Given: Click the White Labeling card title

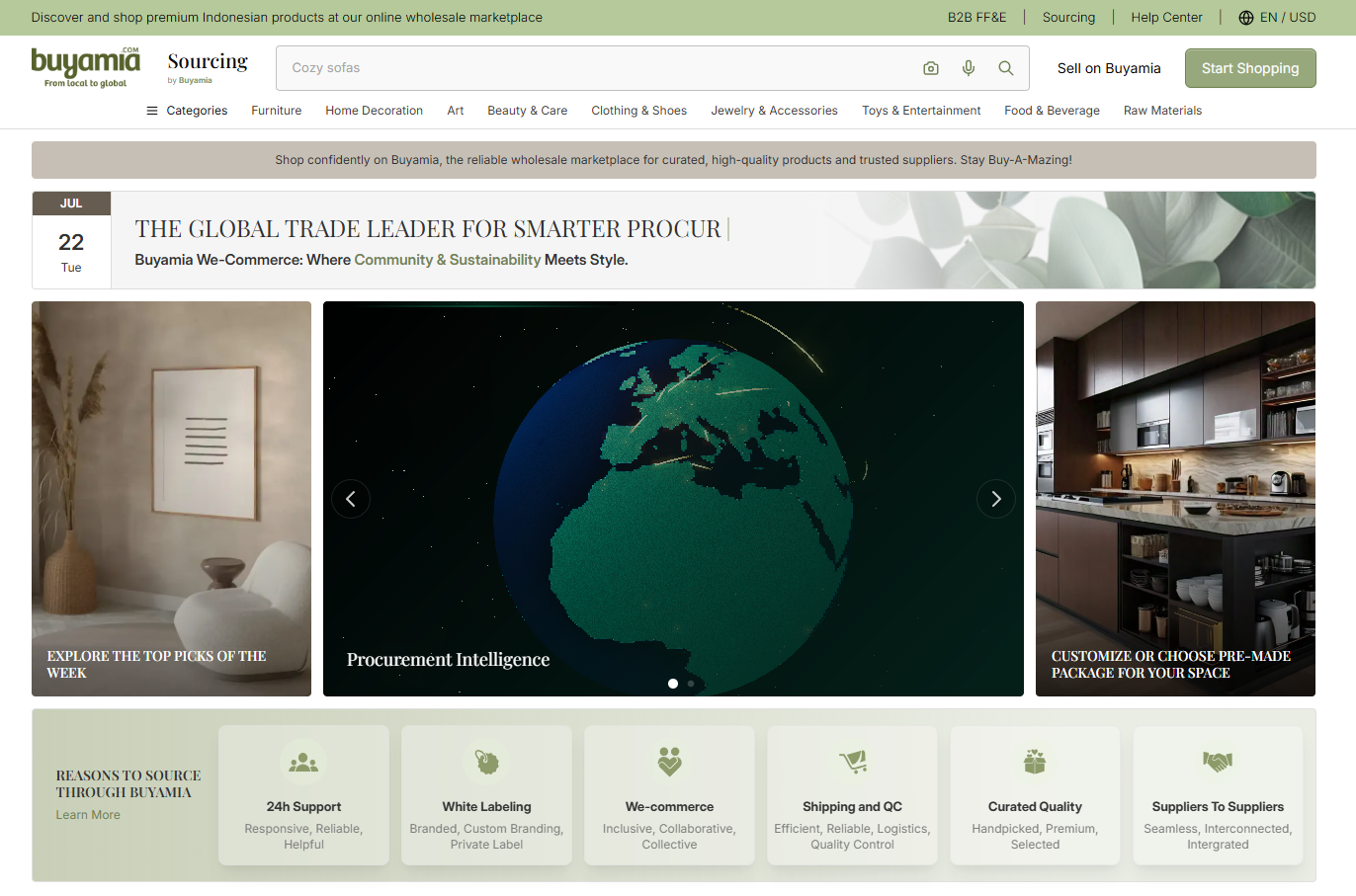Looking at the screenshot, I should (x=486, y=807).
